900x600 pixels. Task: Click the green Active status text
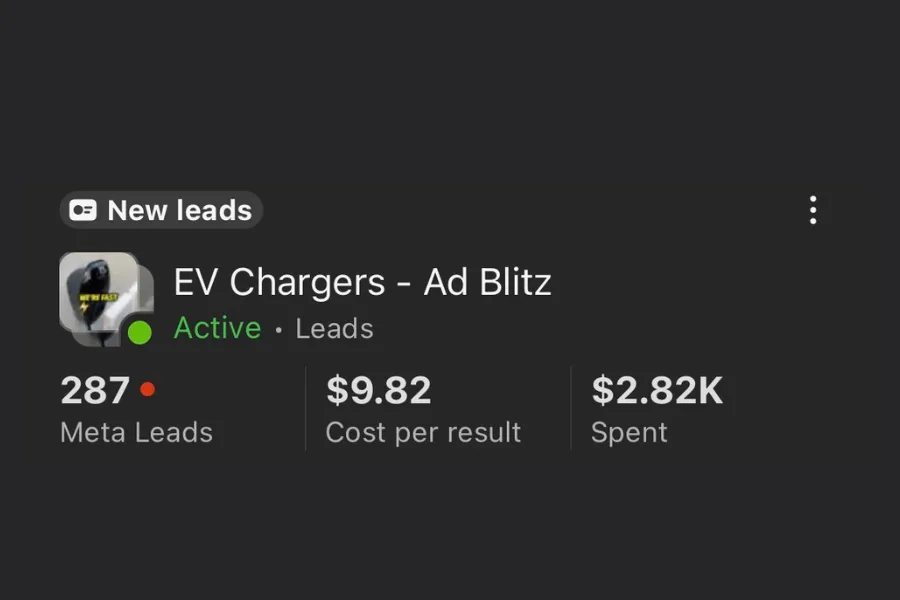coord(217,328)
